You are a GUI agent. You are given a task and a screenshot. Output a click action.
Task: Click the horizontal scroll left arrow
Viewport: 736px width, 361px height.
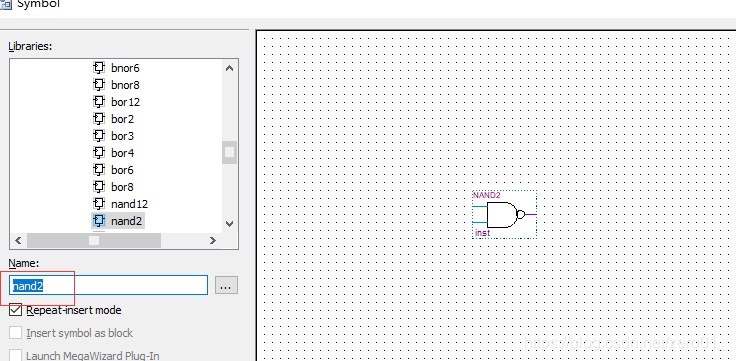pos(18,240)
